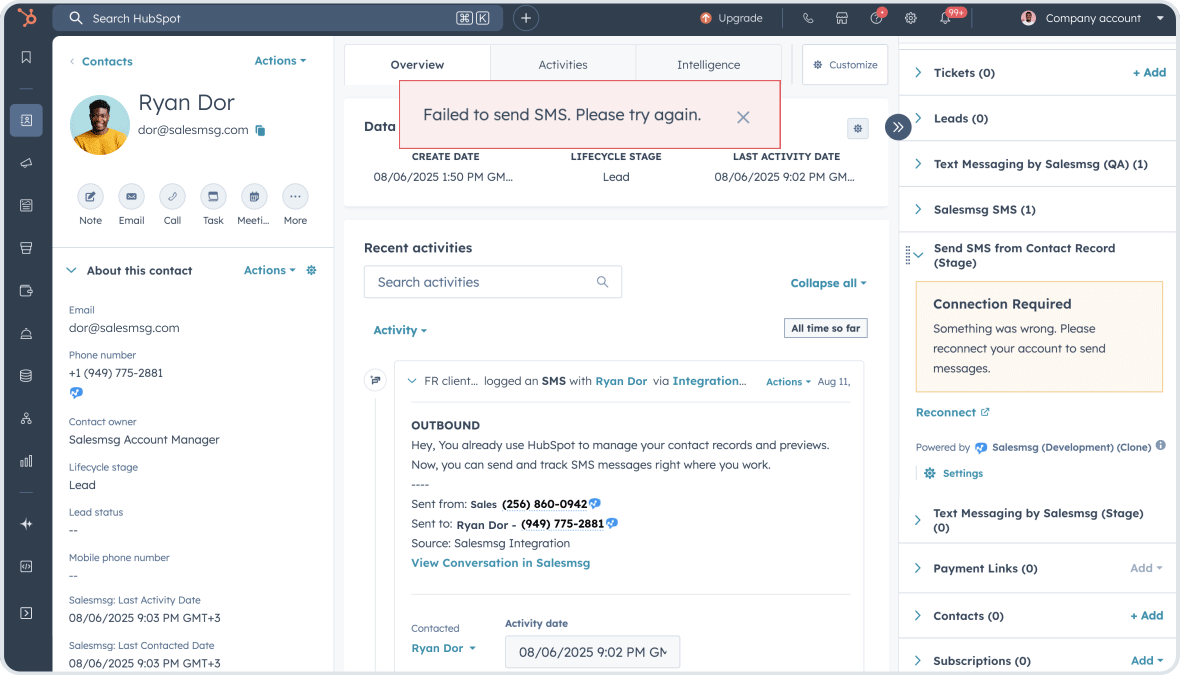Click the HubSpot sprocket logo
Image resolution: width=1180 pixels, height=676 pixels.
point(26,17)
